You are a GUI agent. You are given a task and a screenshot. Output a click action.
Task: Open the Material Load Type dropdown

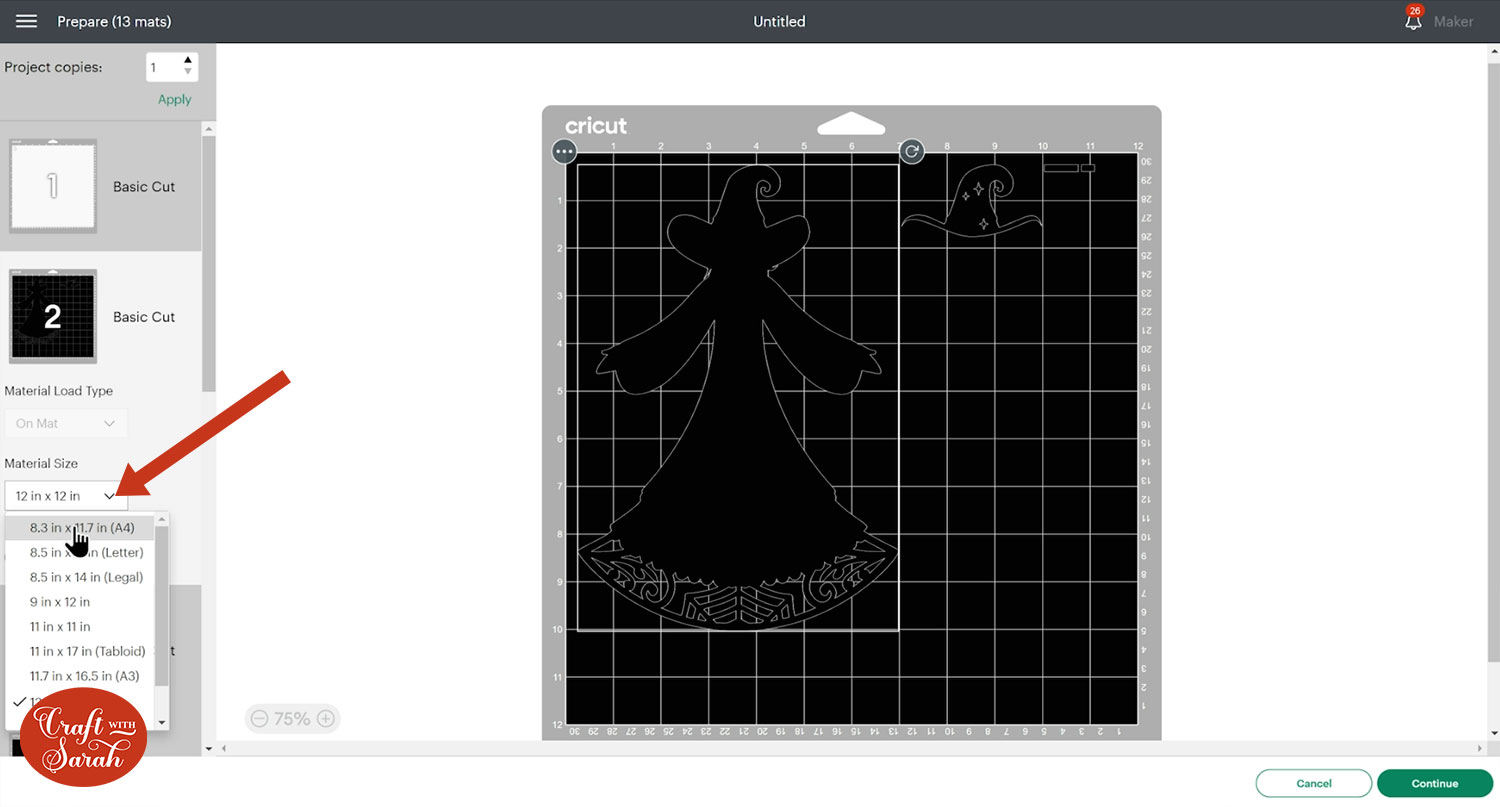[x=66, y=423]
